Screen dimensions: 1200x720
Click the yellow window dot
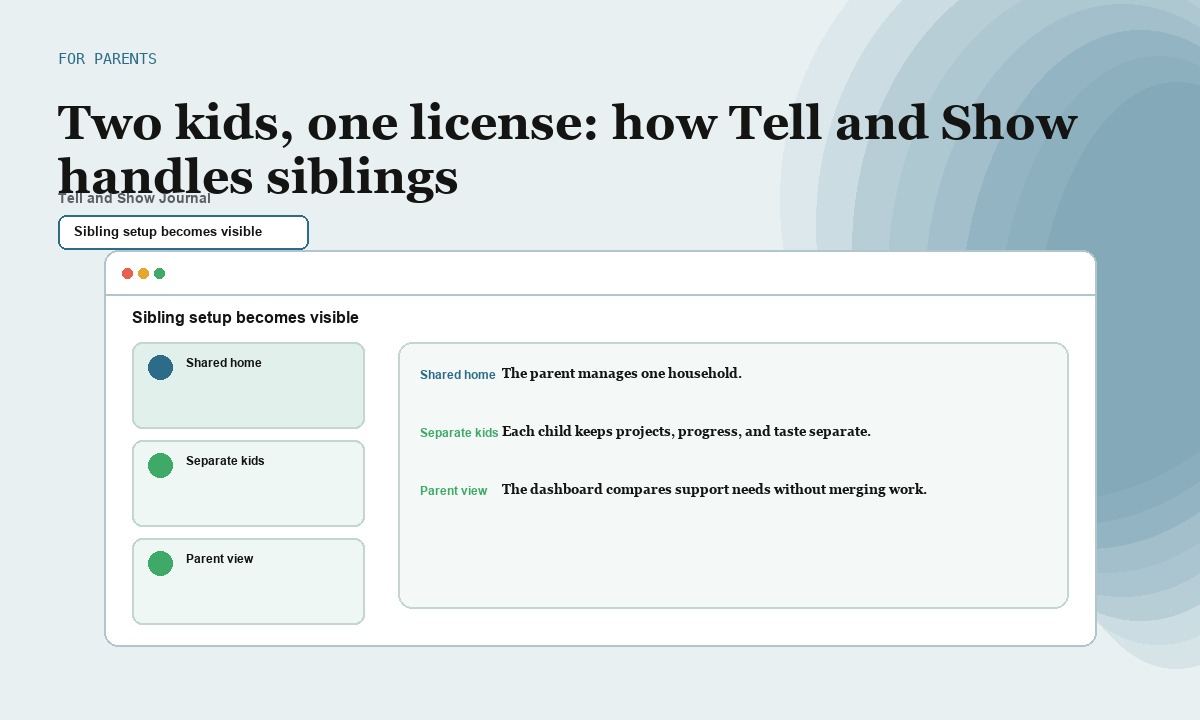click(143, 273)
